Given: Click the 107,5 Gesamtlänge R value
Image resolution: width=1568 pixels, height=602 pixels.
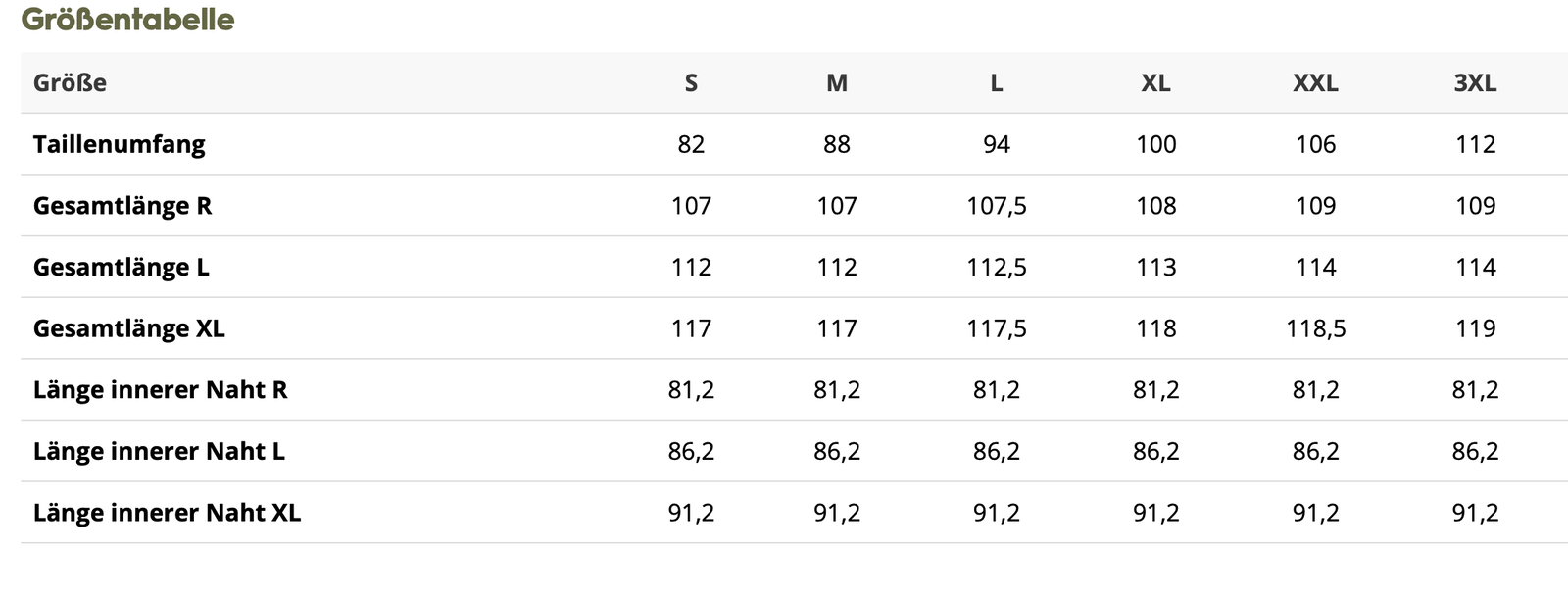Looking at the screenshot, I should [997, 206].
